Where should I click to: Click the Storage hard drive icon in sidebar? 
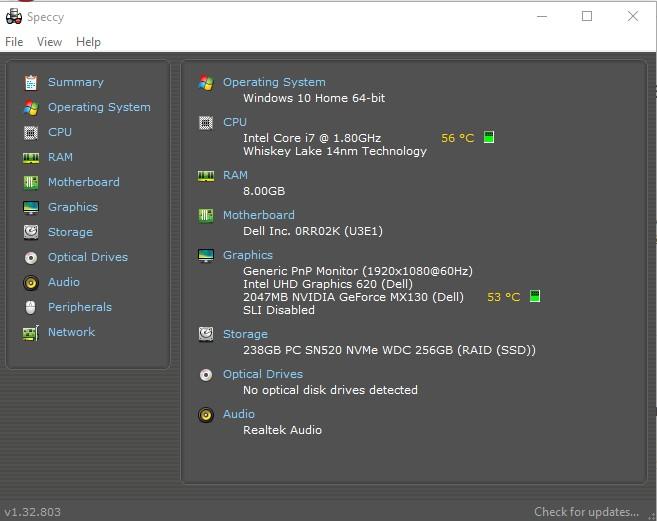[x=31, y=232]
